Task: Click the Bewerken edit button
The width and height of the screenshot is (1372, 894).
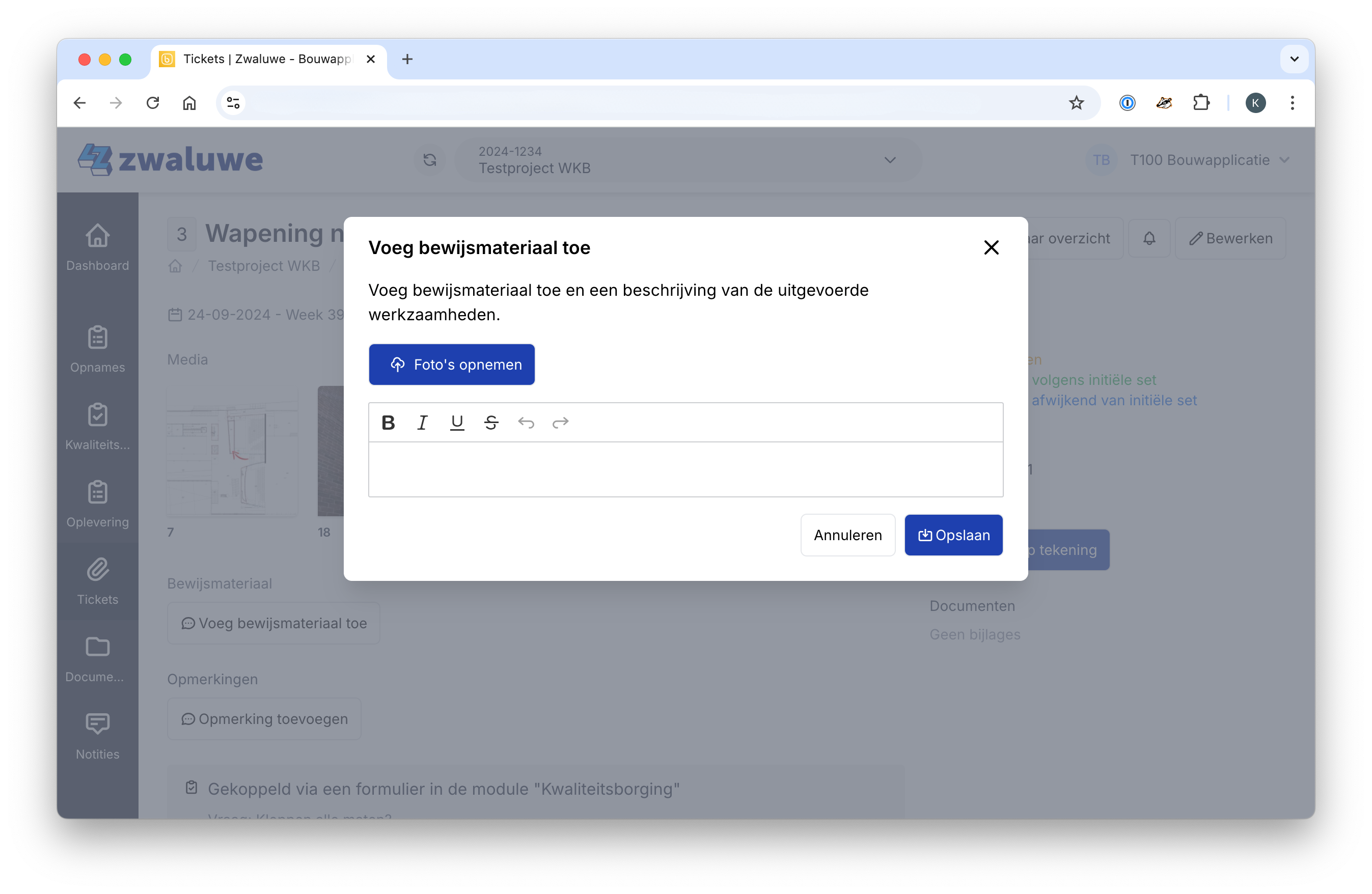Action: click(1230, 238)
